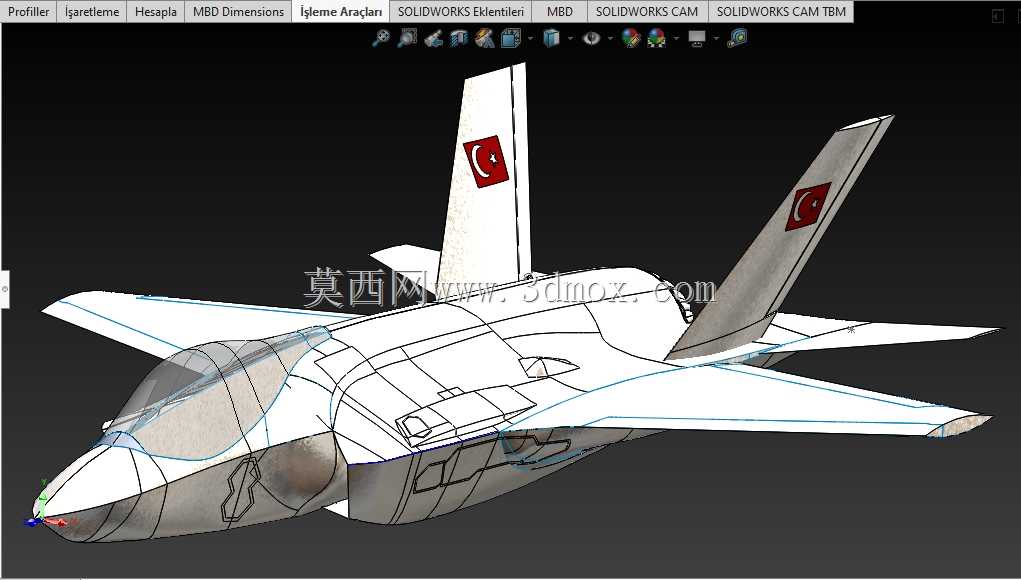Expand the Apply Scene dropdown arrow
1021x580 pixels.
pos(675,38)
